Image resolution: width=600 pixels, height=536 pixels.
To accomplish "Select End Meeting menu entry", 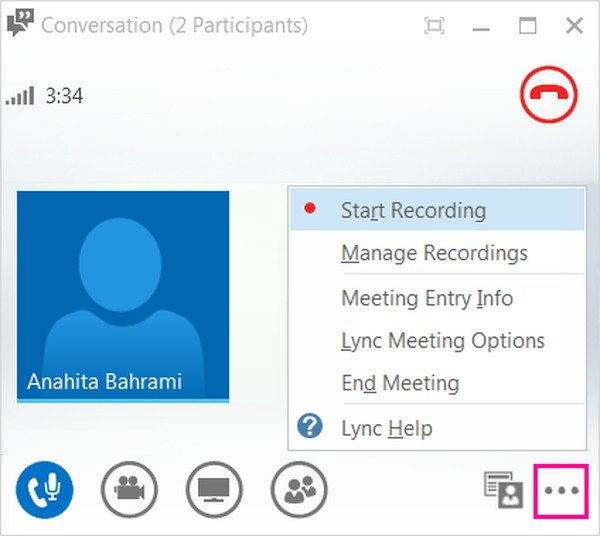I will click(x=400, y=383).
